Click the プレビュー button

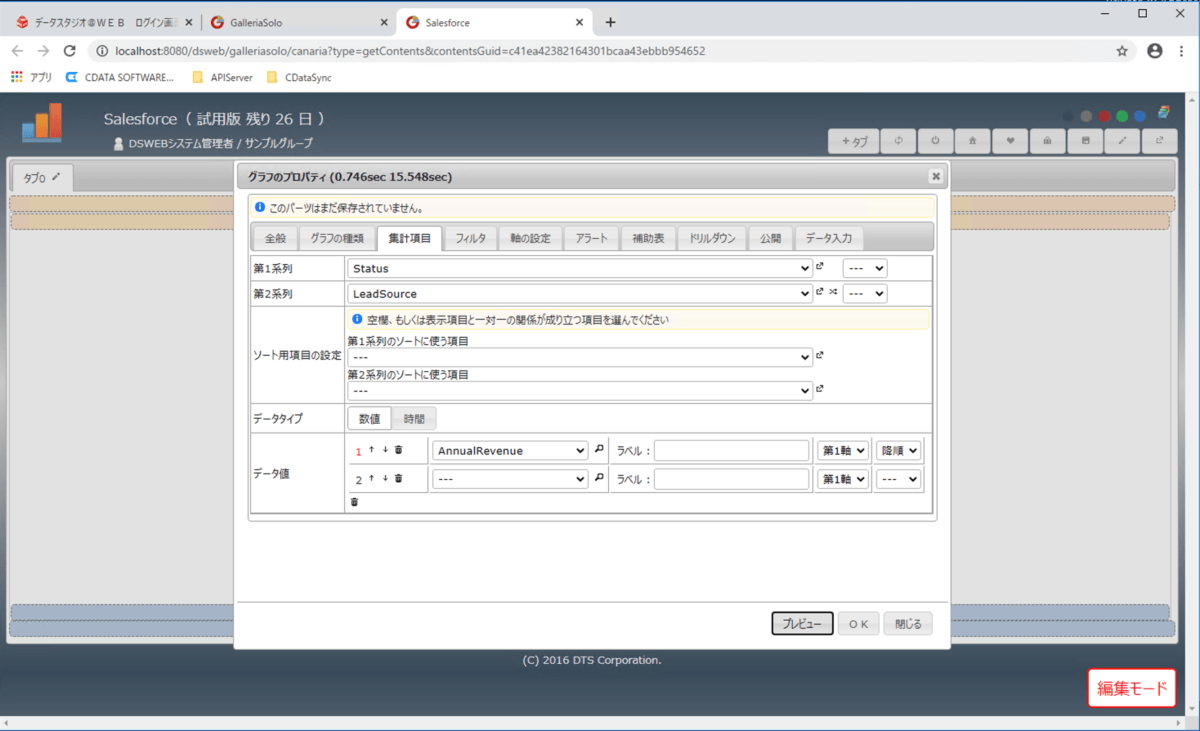click(802, 624)
